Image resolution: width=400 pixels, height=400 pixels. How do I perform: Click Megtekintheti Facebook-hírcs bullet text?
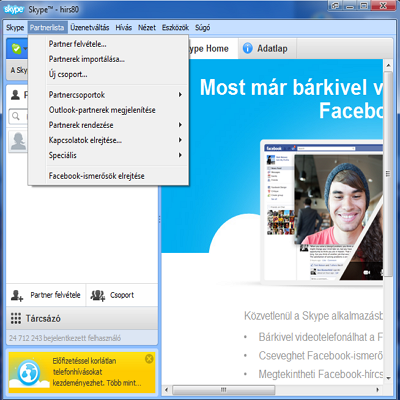[320, 374]
